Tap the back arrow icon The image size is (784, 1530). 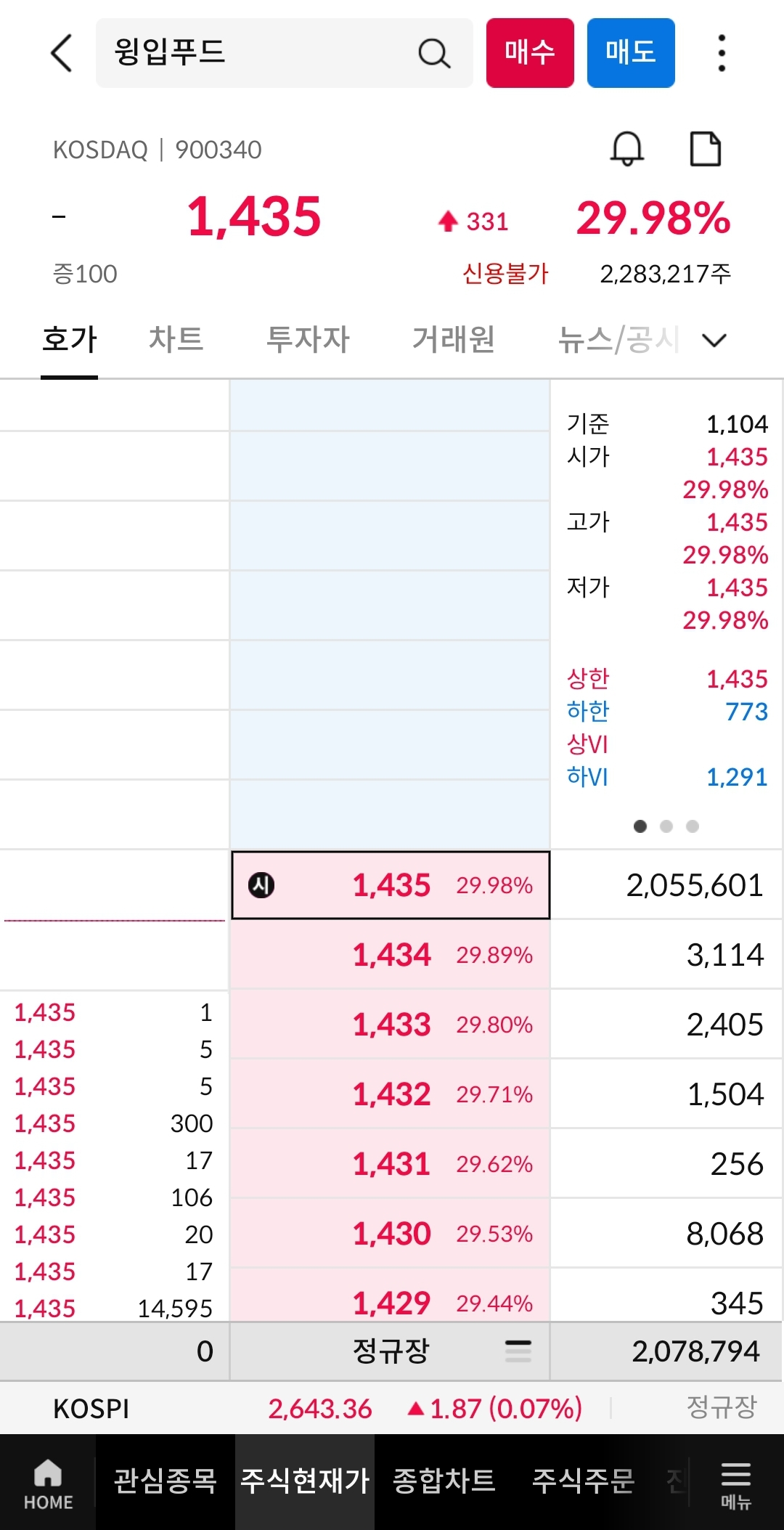click(62, 53)
